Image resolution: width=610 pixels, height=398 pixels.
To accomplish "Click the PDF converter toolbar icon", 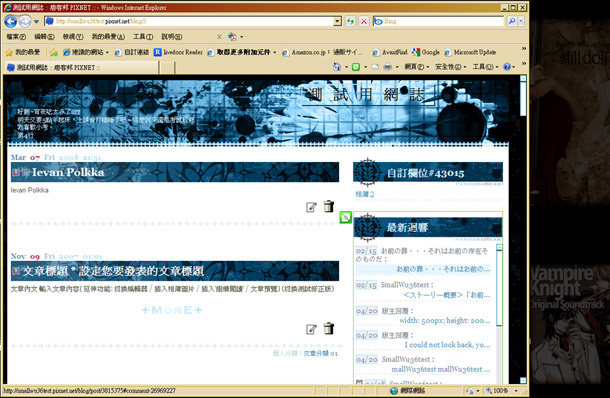I will [x=233, y=37].
